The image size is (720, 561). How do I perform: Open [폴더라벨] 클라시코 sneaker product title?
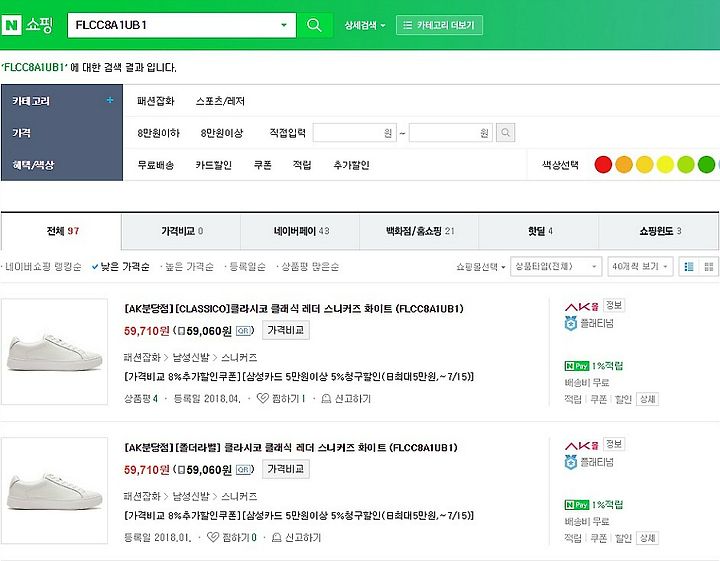click(x=291, y=448)
